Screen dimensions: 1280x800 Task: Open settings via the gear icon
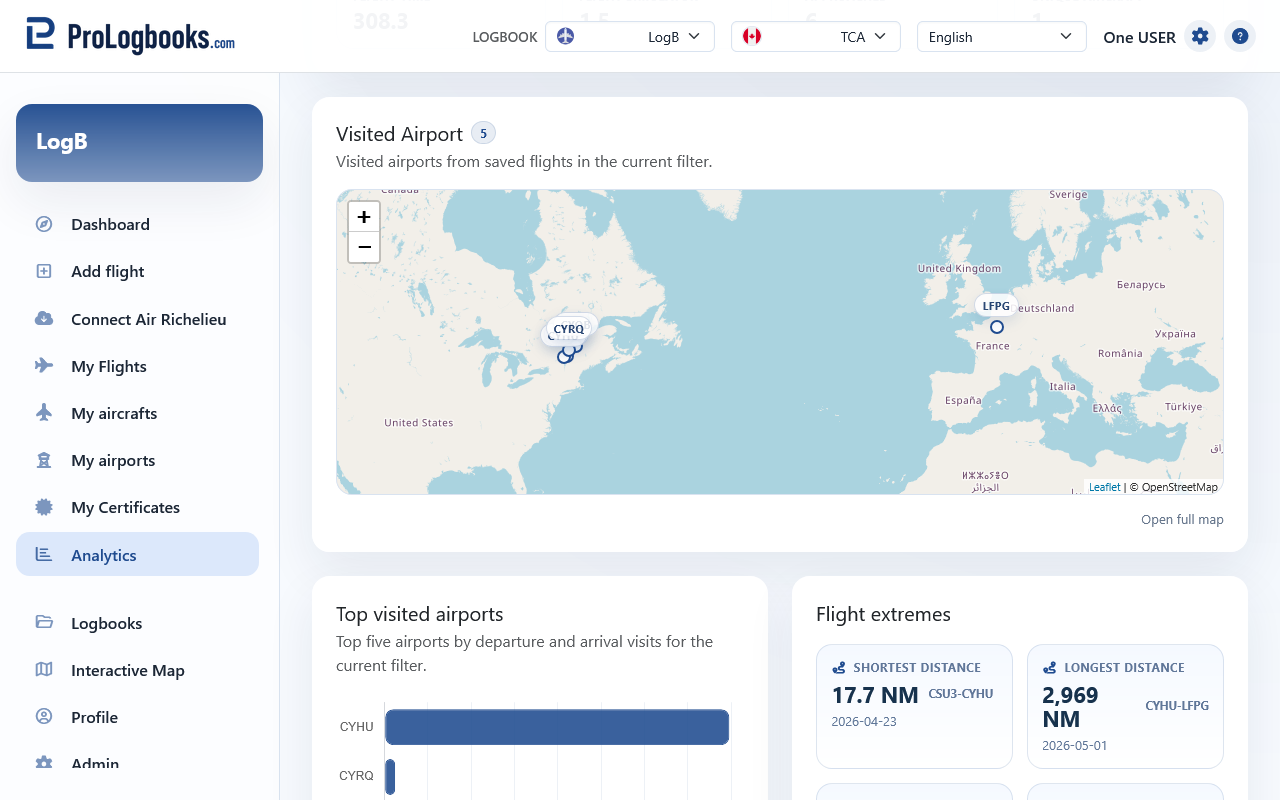pos(1200,37)
